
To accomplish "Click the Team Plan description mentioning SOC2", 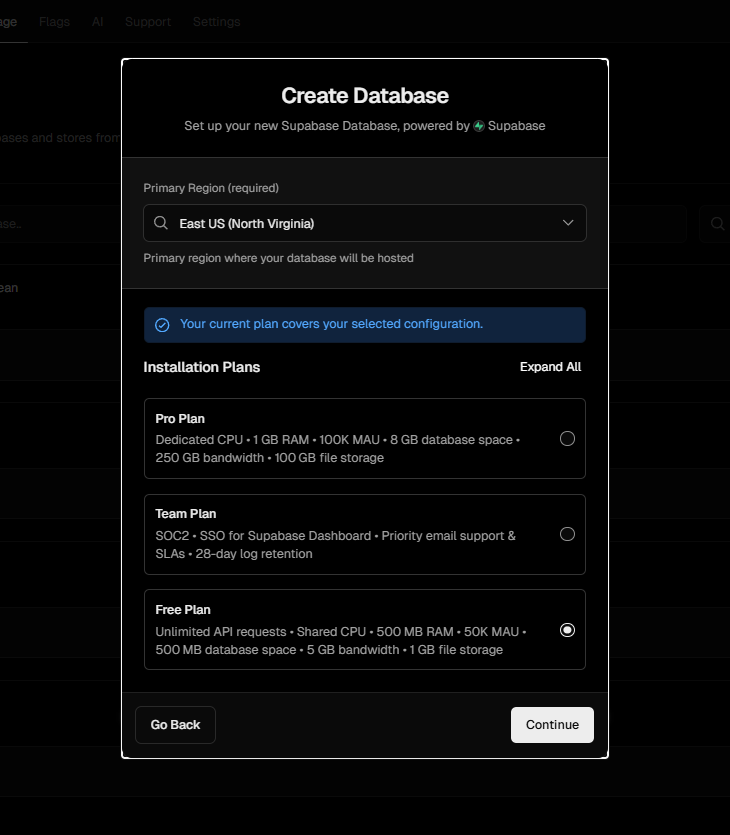I will click(x=335, y=545).
